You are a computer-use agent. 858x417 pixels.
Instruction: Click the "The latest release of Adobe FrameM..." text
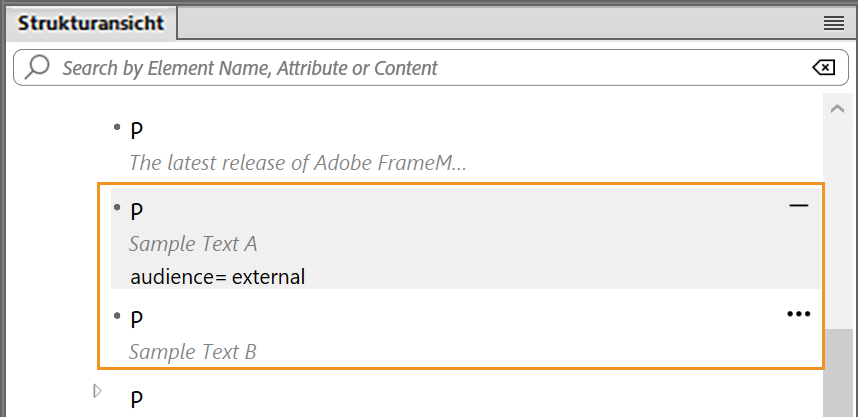(298, 162)
